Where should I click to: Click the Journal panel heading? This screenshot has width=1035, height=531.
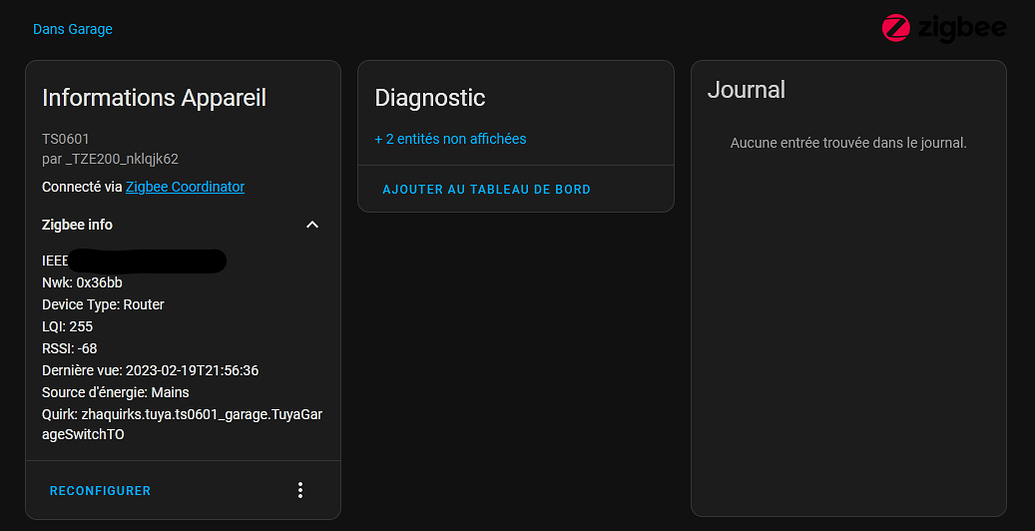tap(746, 90)
